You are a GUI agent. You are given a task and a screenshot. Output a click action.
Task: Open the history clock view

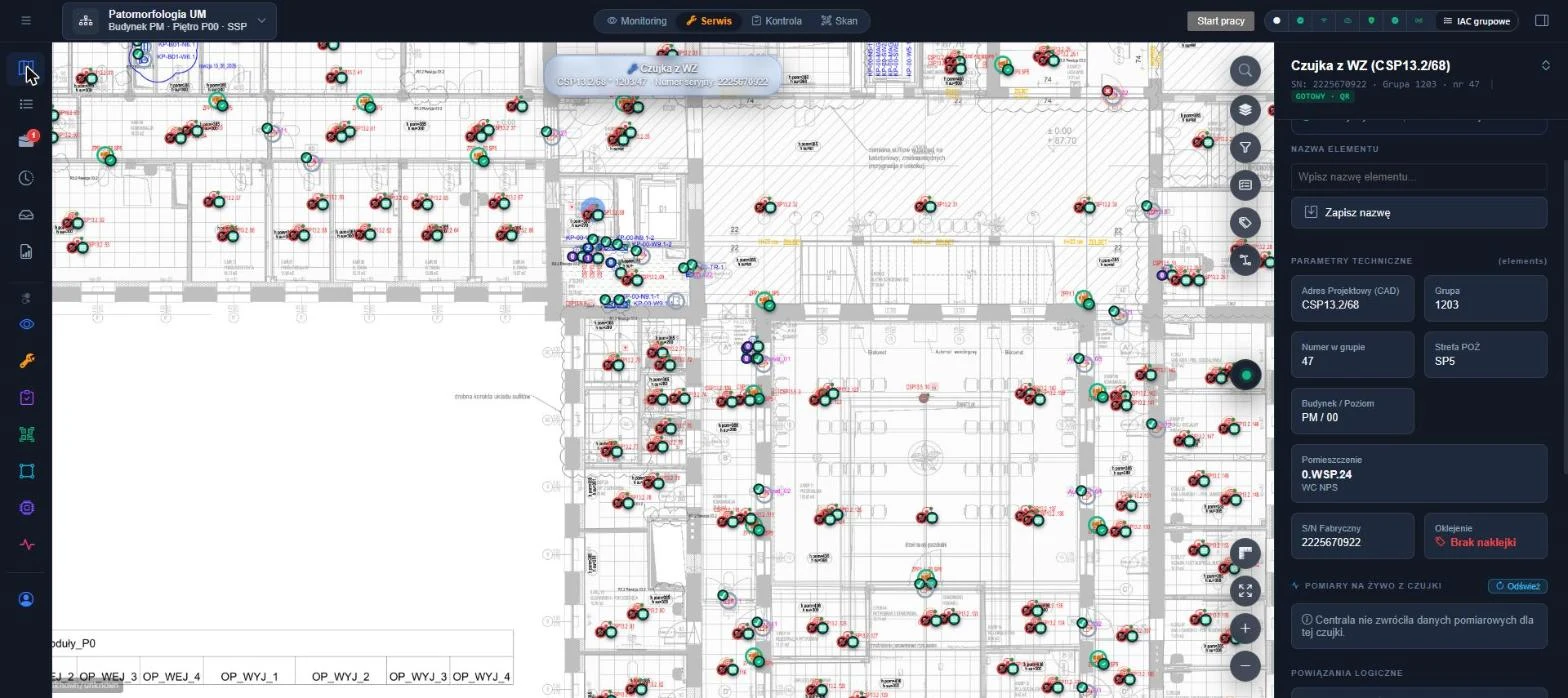click(26, 178)
